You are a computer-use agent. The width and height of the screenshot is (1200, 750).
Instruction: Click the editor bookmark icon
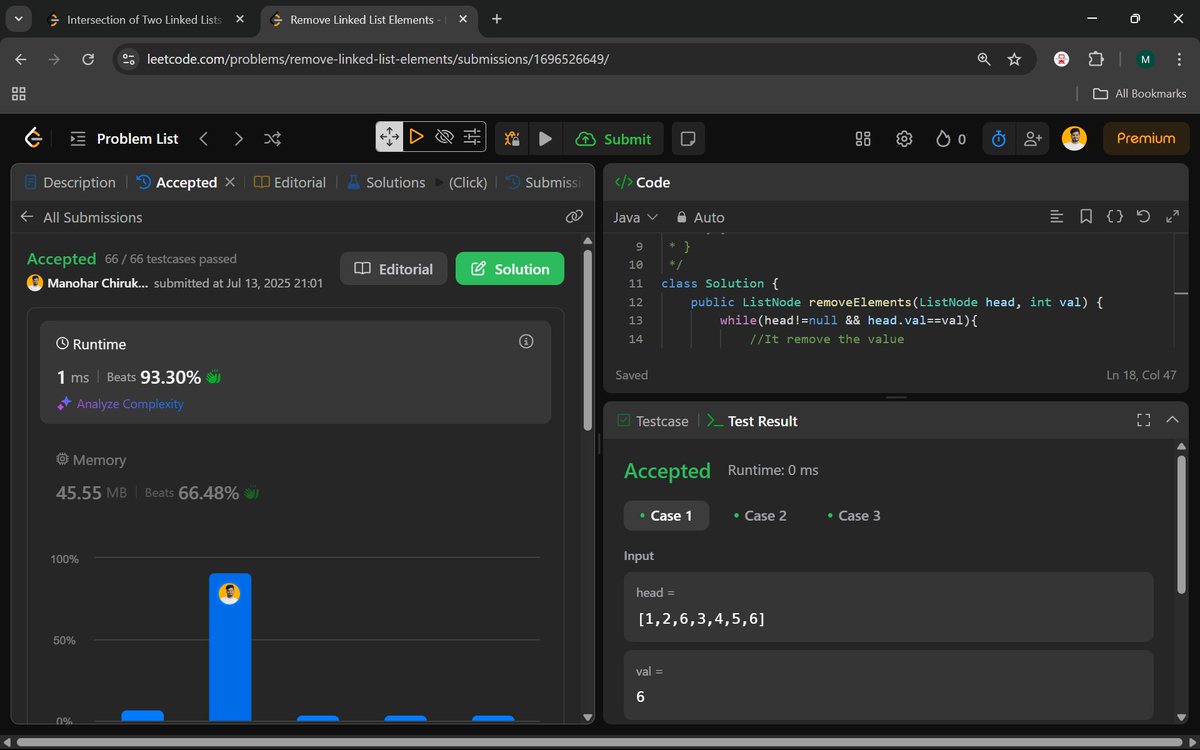click(1086, 216)
